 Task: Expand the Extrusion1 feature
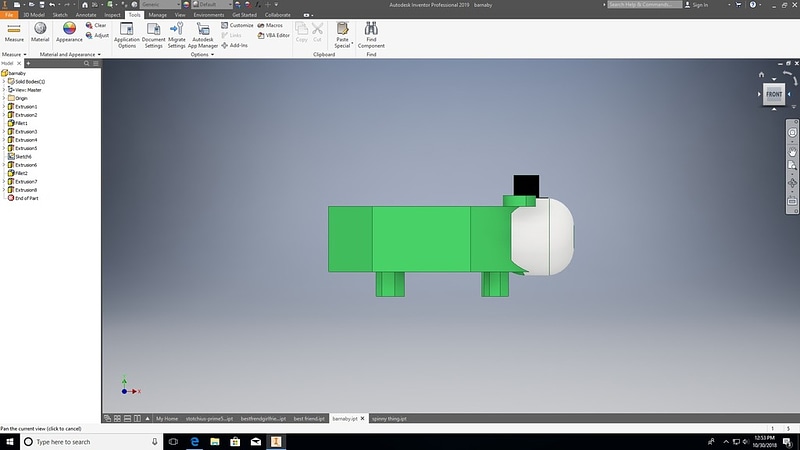coord(4,107)
